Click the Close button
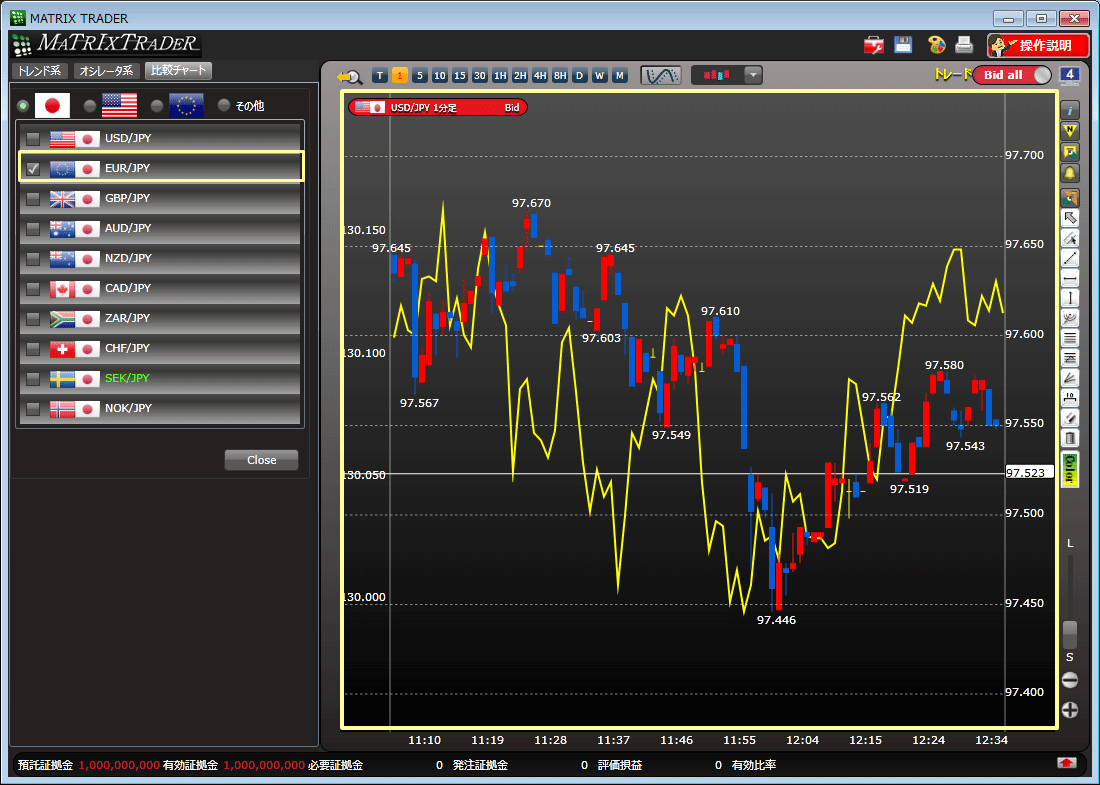The height and width of the screenshot is (785, 1100). click(261, 460)
